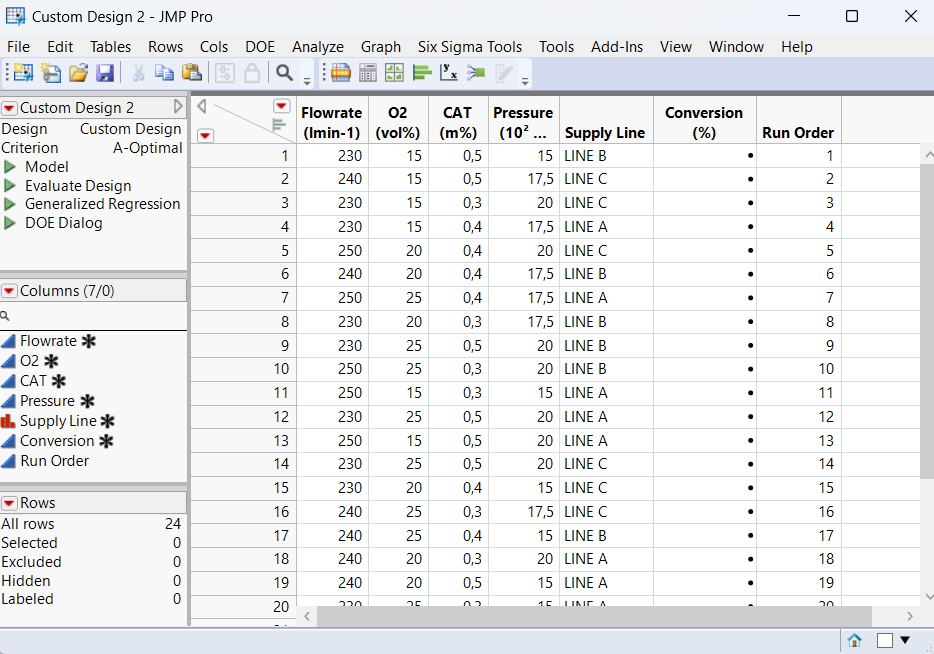
Task: Click the Distribution bar chart toolbar icon
Action: coord(421,73)
